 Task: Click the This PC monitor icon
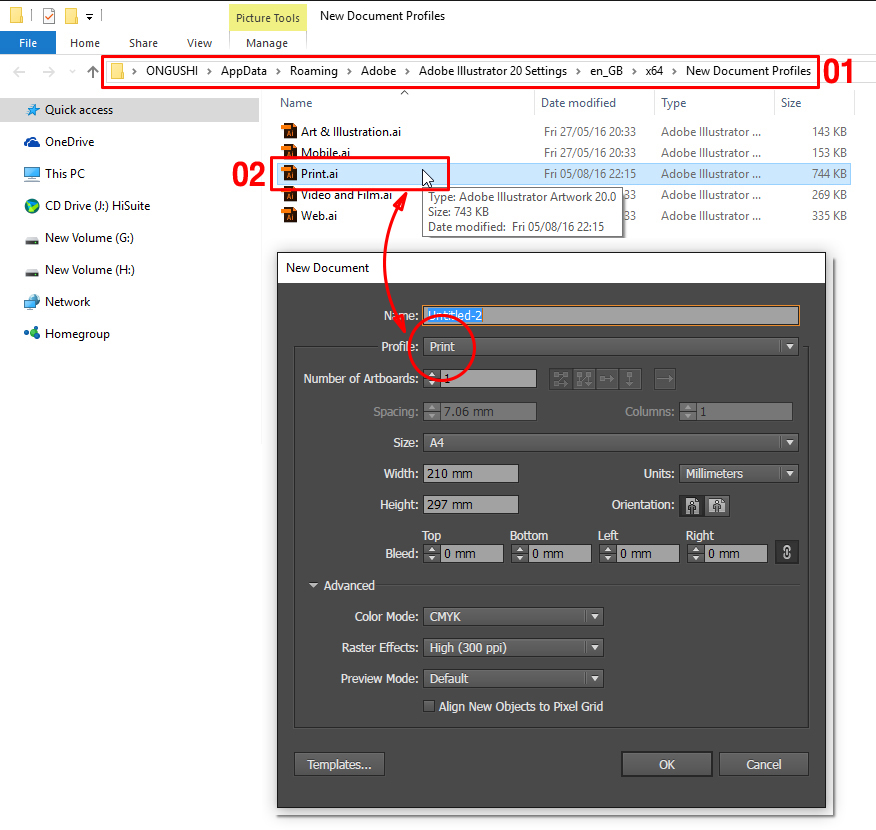click(32, 174)
